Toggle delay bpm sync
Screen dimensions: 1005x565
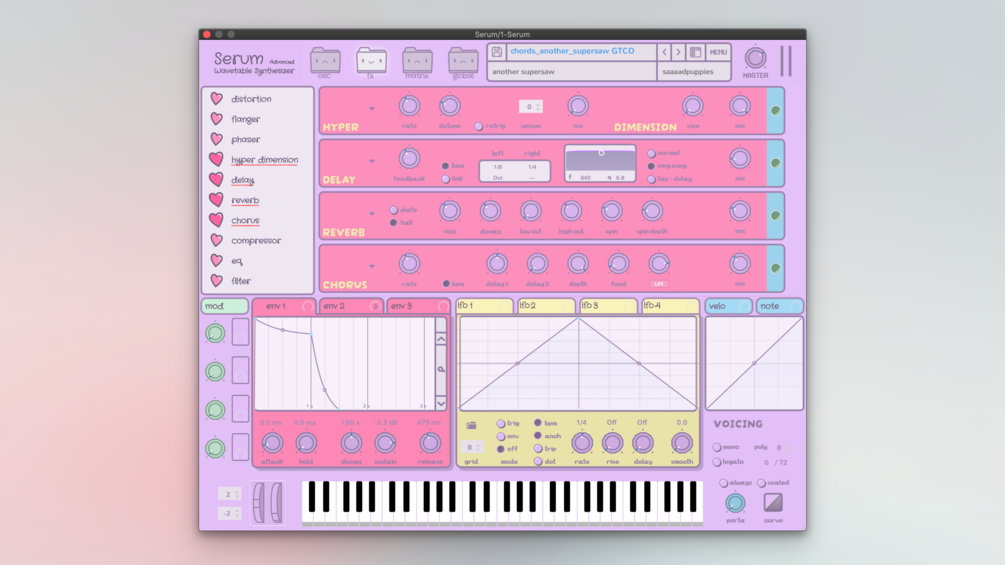[445, 166]
